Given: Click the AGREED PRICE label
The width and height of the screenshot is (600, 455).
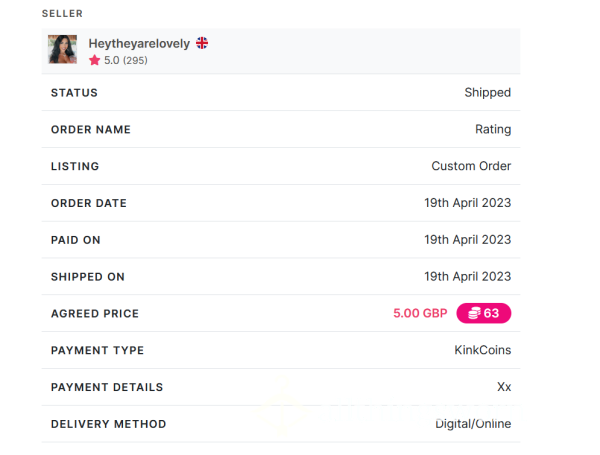Looking at the screenshot, I should click(95, 313).
